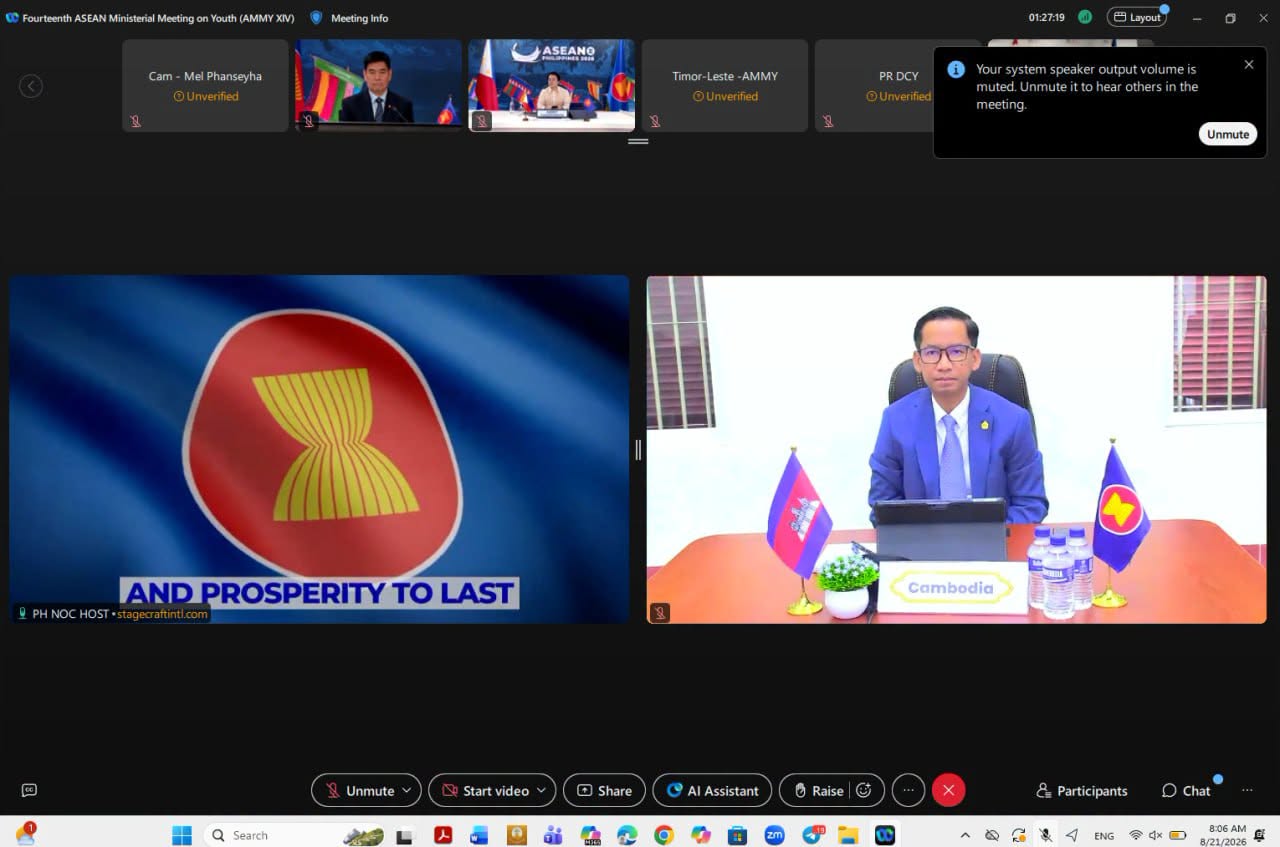The image size is (1280, 847).
Task: Click muted mic icon on Timor-Leste -AMMY tile
Action: pyautogui.click(x=655, y=121)
